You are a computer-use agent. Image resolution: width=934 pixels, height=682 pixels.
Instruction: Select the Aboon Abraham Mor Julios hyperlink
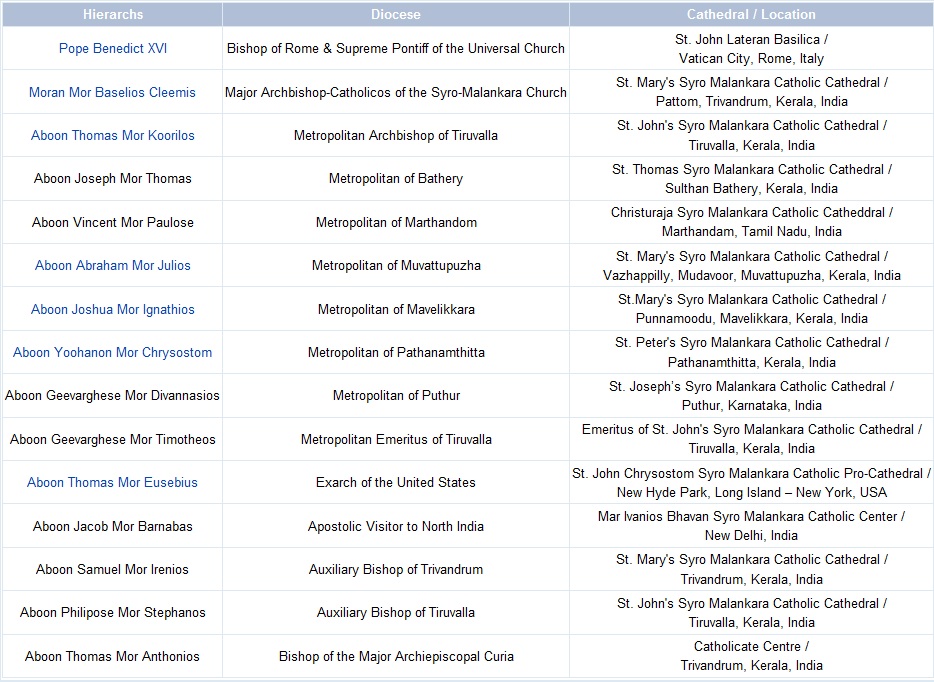112,265
